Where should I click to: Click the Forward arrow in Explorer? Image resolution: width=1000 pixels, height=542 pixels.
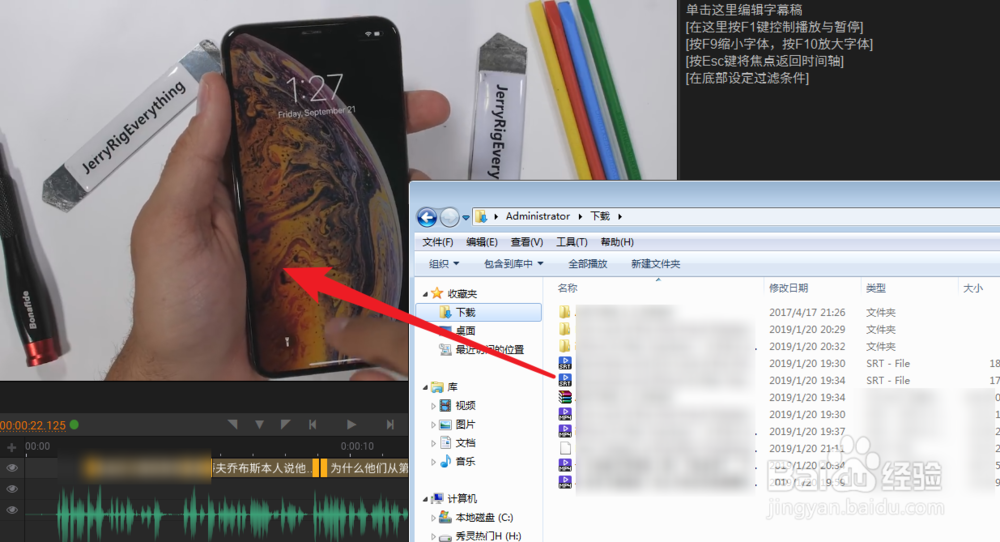click(x=450, y=217)
